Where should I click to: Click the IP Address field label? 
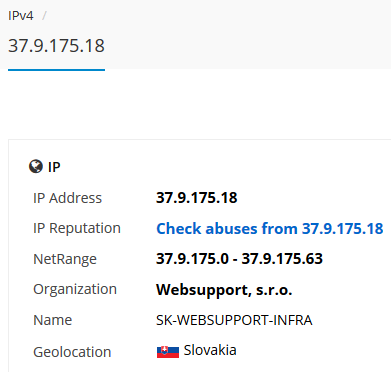click(67, 198)
